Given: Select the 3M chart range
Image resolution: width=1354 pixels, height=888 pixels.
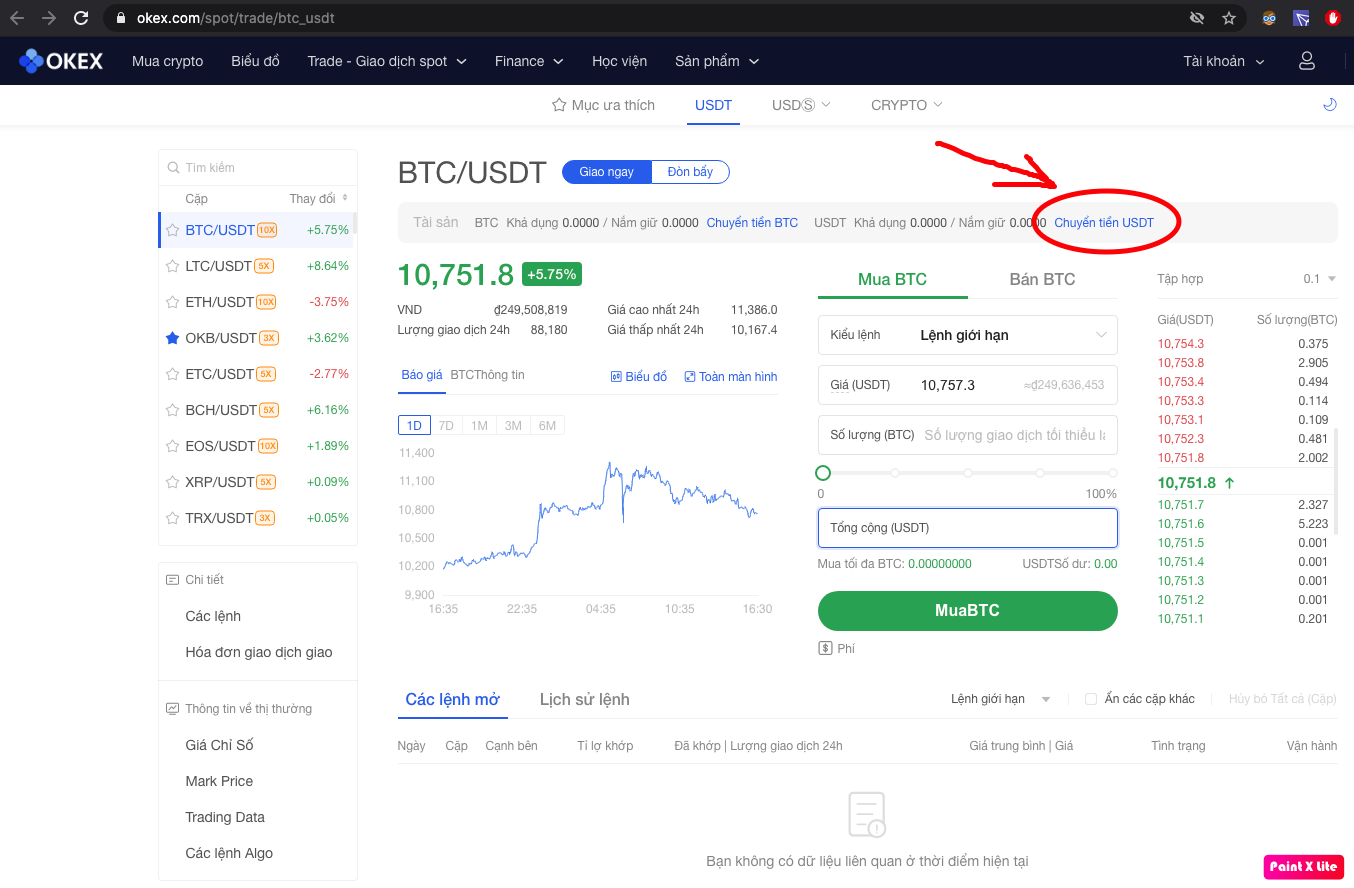Looking at the screenshot, I should click(513, 426).
